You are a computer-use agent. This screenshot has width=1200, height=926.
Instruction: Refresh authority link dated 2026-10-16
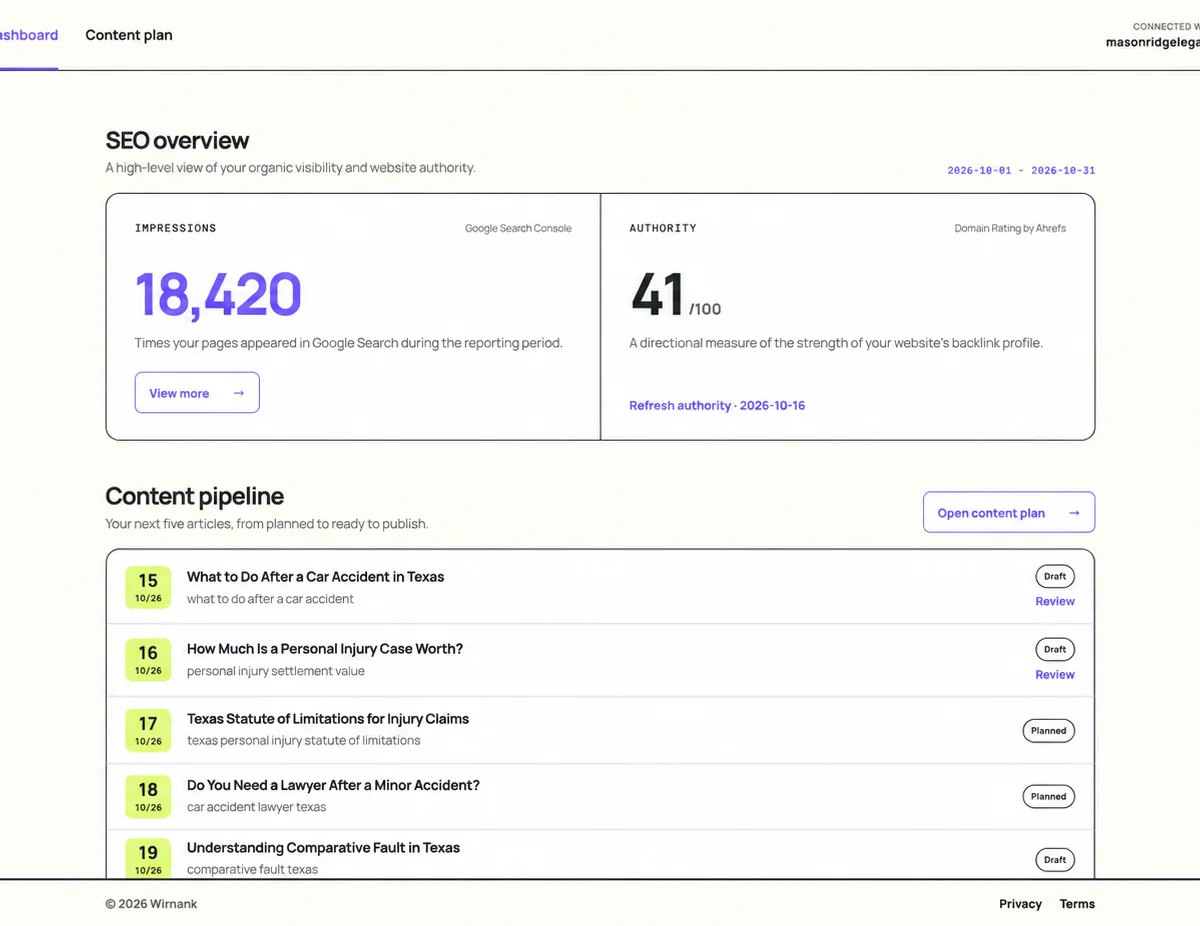(717, 406)
